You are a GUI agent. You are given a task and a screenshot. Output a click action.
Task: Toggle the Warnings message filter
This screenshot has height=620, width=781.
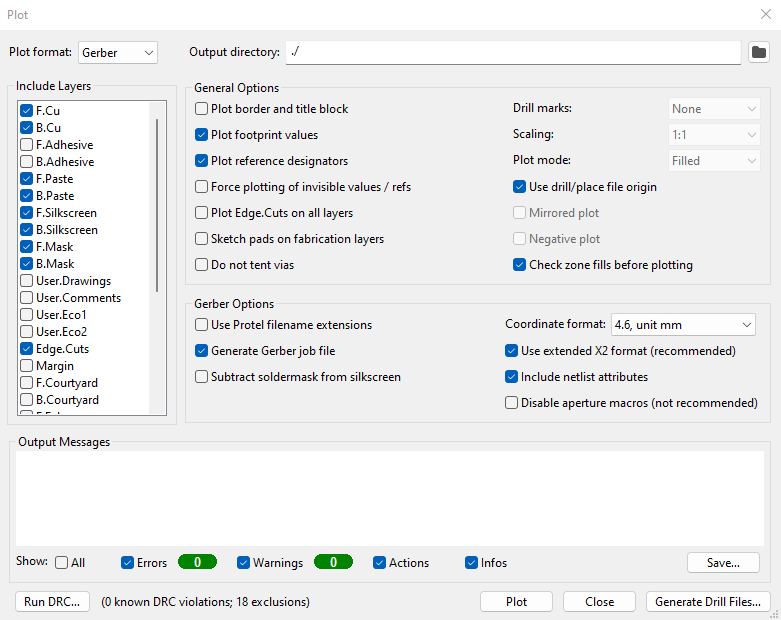coord(243,563)
